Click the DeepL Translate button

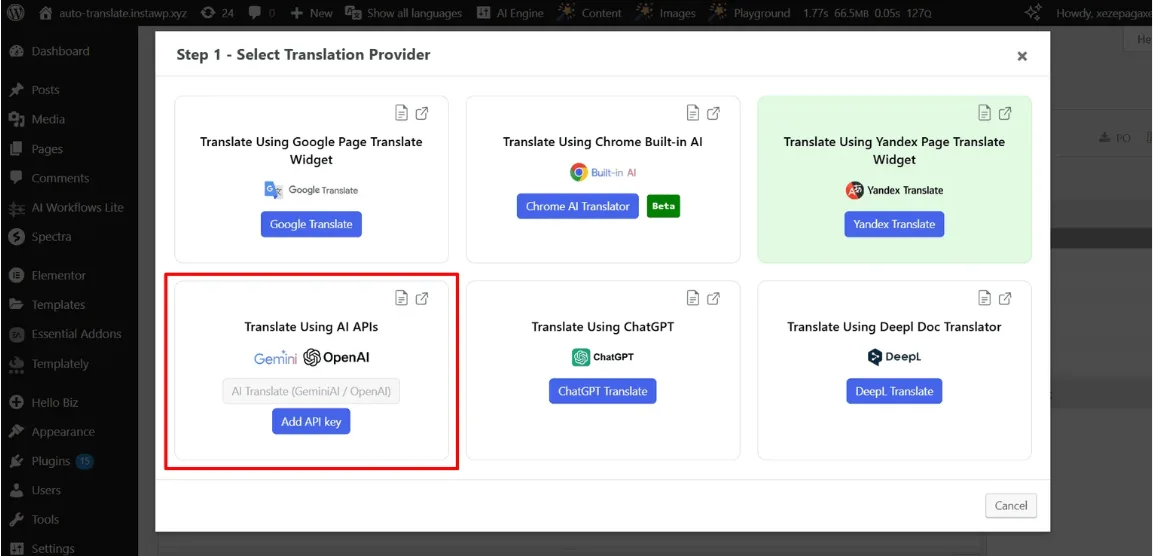[x=894, y=391]
